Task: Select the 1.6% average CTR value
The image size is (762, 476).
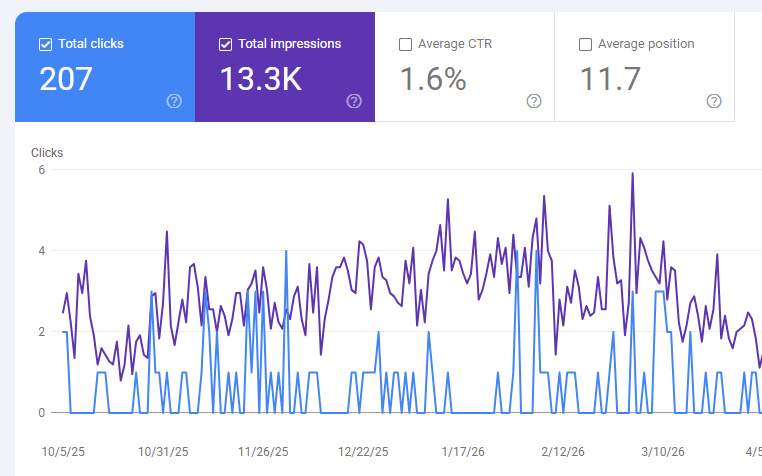Action: (x=433, y=79)
